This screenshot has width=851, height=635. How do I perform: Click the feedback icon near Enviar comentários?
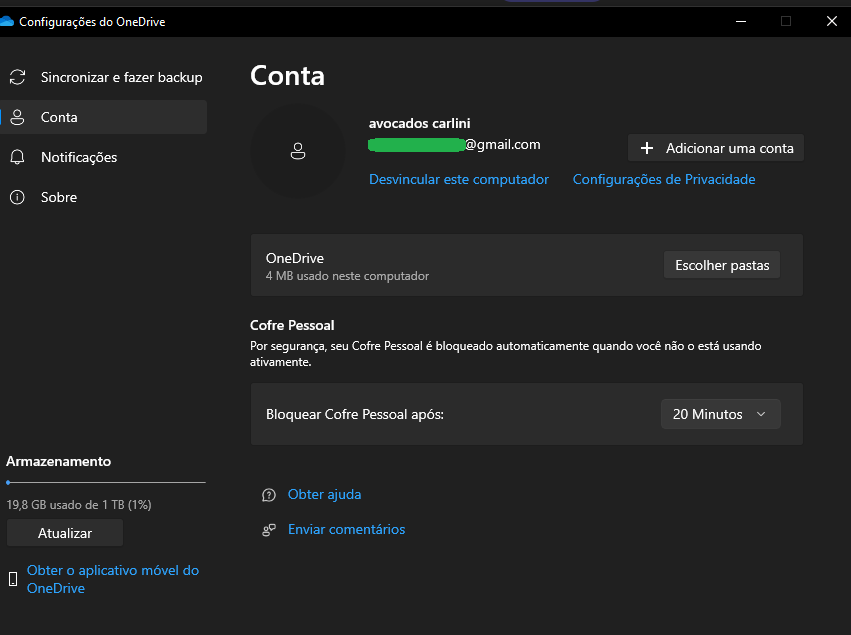(269, 530)
